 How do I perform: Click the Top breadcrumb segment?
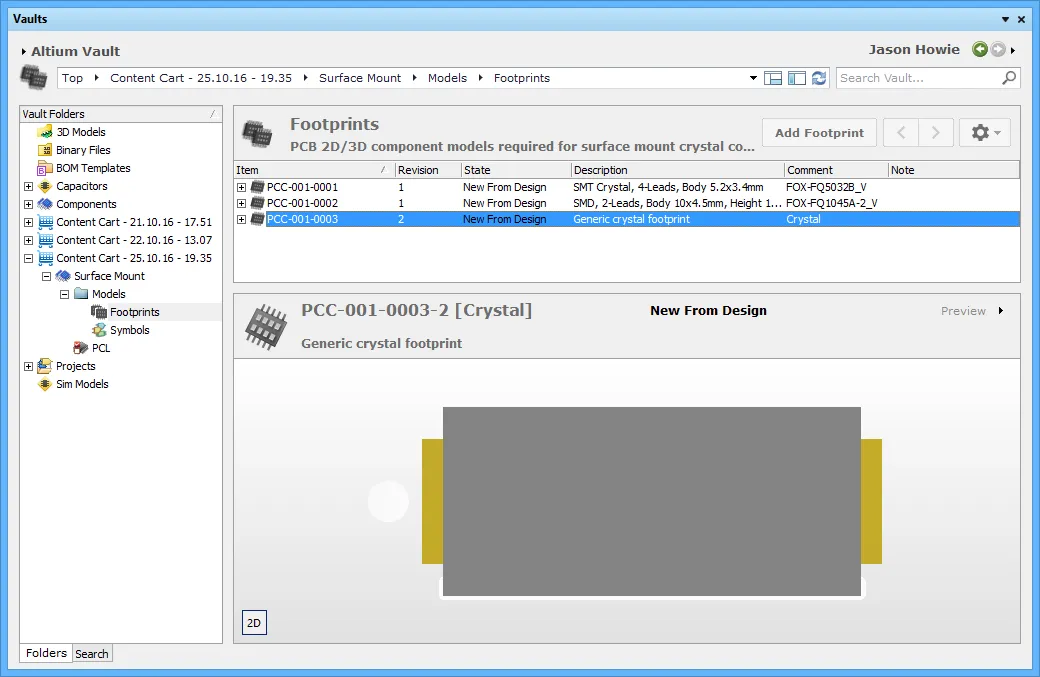pyautogui.click(x=72, y=78)
